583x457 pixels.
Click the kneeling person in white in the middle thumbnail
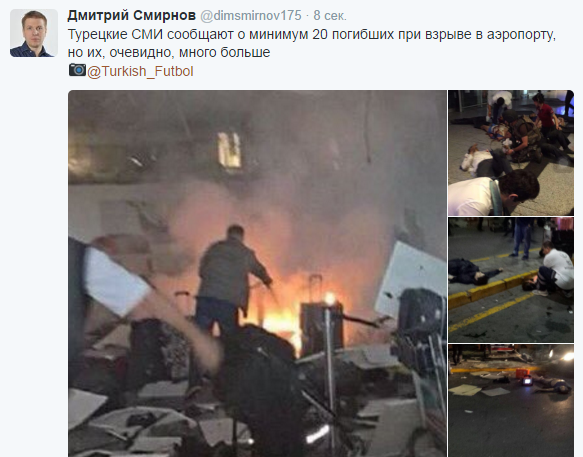[x=554, y=267]
